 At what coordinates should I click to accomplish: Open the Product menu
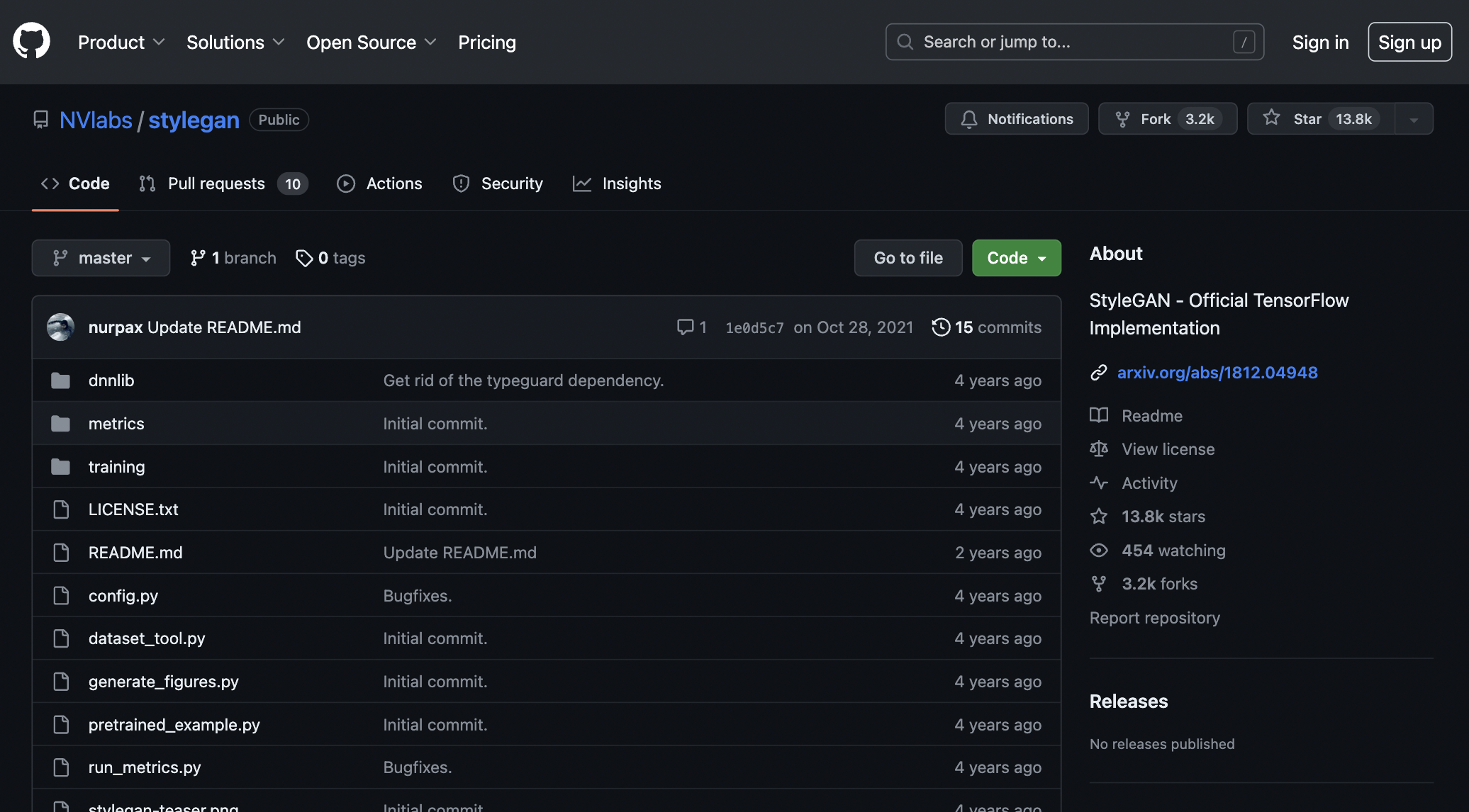coord(121,43)
